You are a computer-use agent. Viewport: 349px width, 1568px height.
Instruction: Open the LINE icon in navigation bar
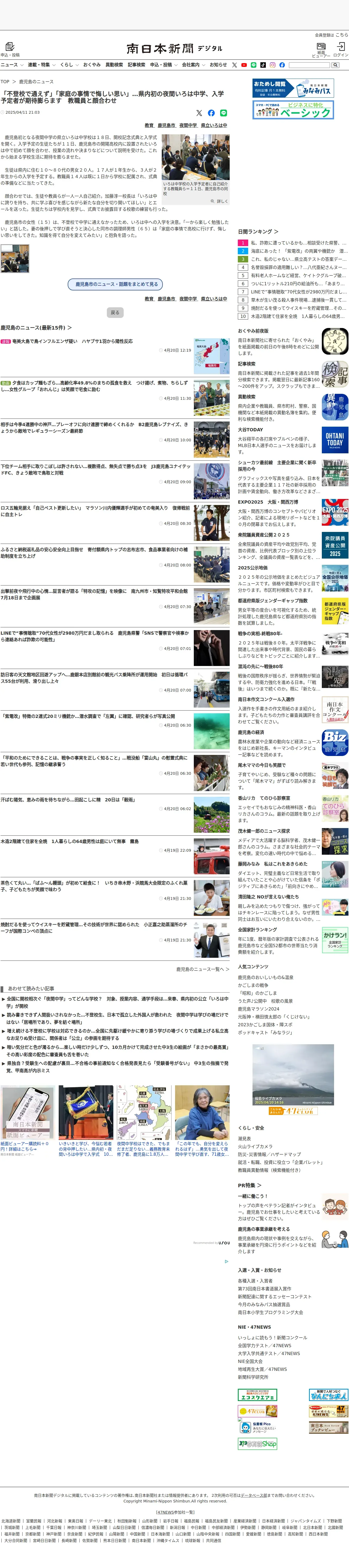[x=254, y=65]
